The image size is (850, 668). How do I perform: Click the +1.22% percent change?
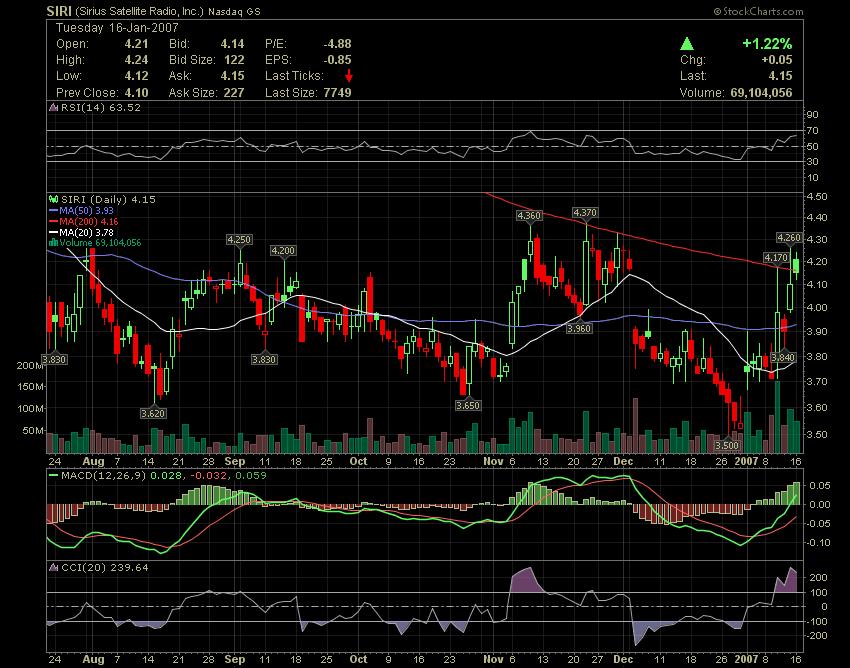(x=767, y=43)
